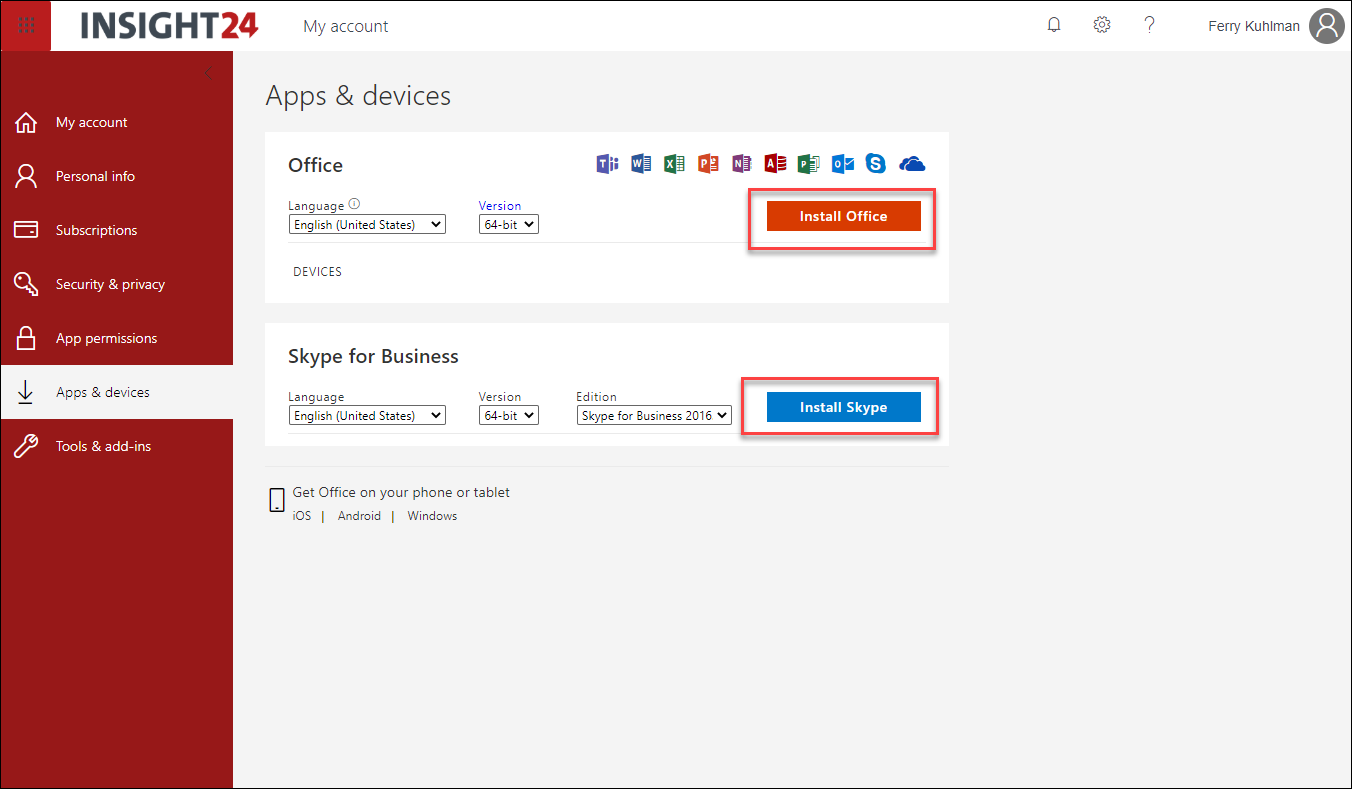Click the OneNote icon in Office card
Screen dimensions: 1352x789
click(x=741, y=164)
